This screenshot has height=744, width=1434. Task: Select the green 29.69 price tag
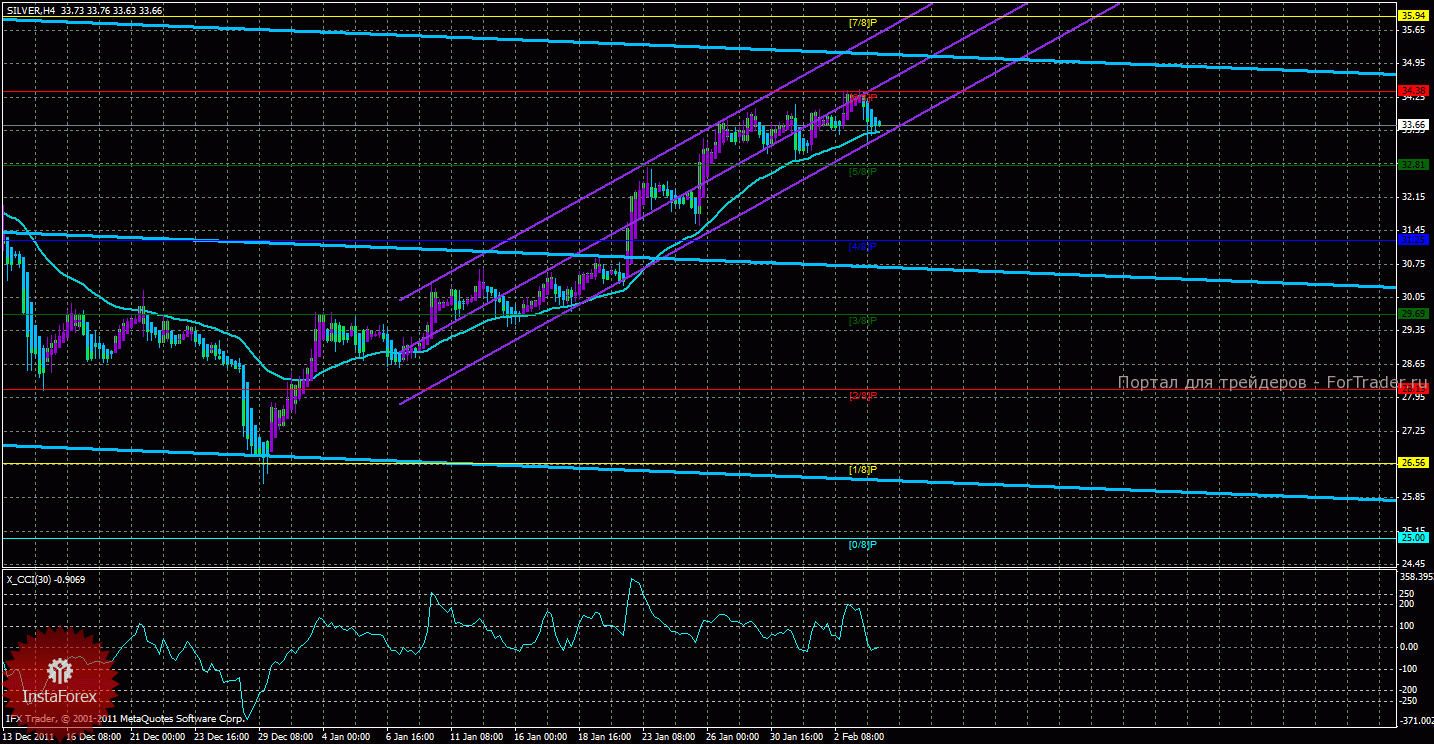tap(1413, 314)
